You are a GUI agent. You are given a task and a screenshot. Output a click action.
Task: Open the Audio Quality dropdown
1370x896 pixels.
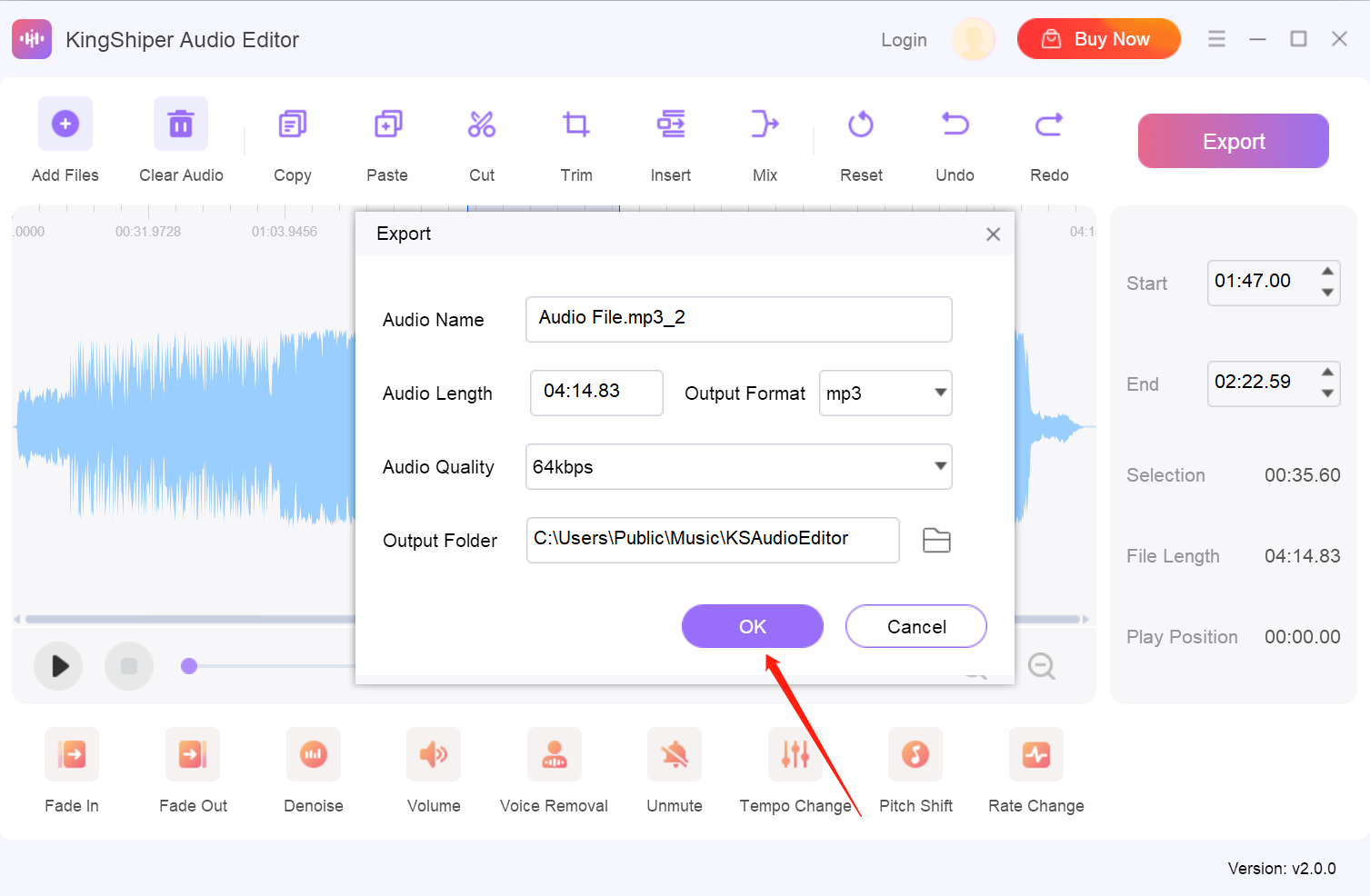point(739,466)
